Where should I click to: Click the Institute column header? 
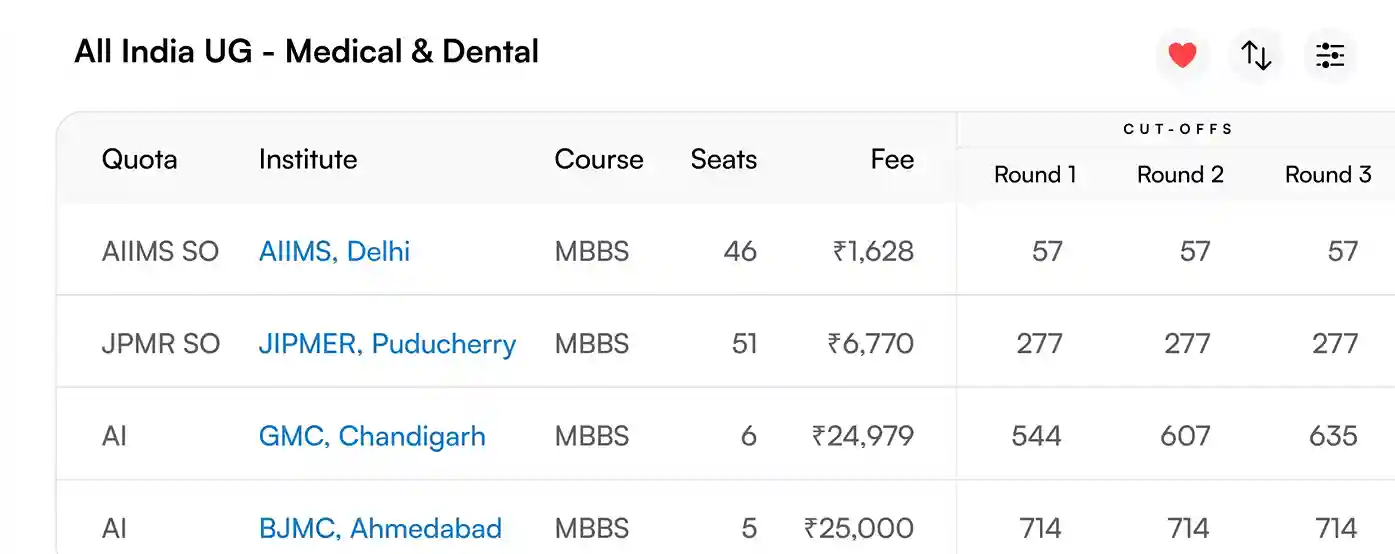pos(307,159)
